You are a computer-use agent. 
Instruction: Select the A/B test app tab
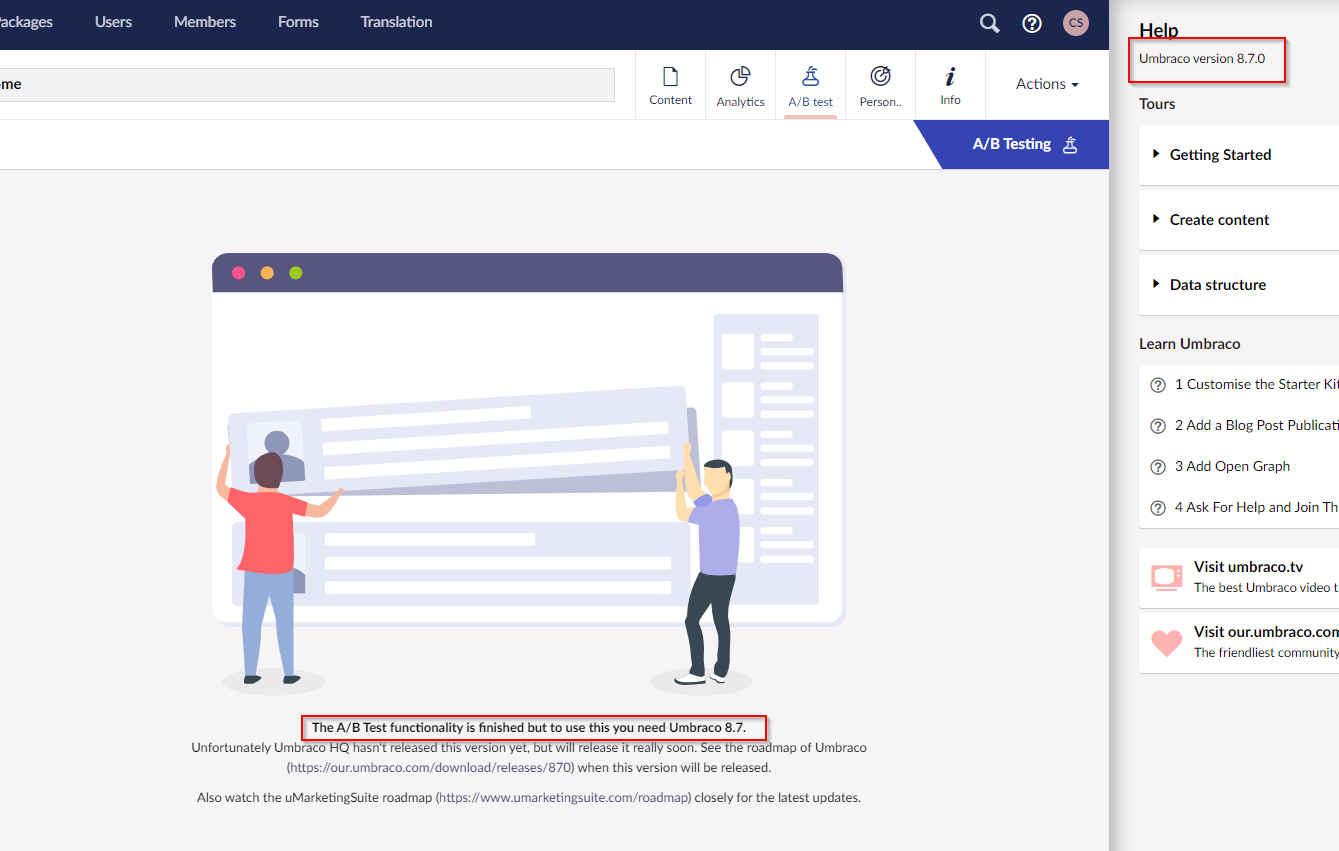tap(810, 85)
